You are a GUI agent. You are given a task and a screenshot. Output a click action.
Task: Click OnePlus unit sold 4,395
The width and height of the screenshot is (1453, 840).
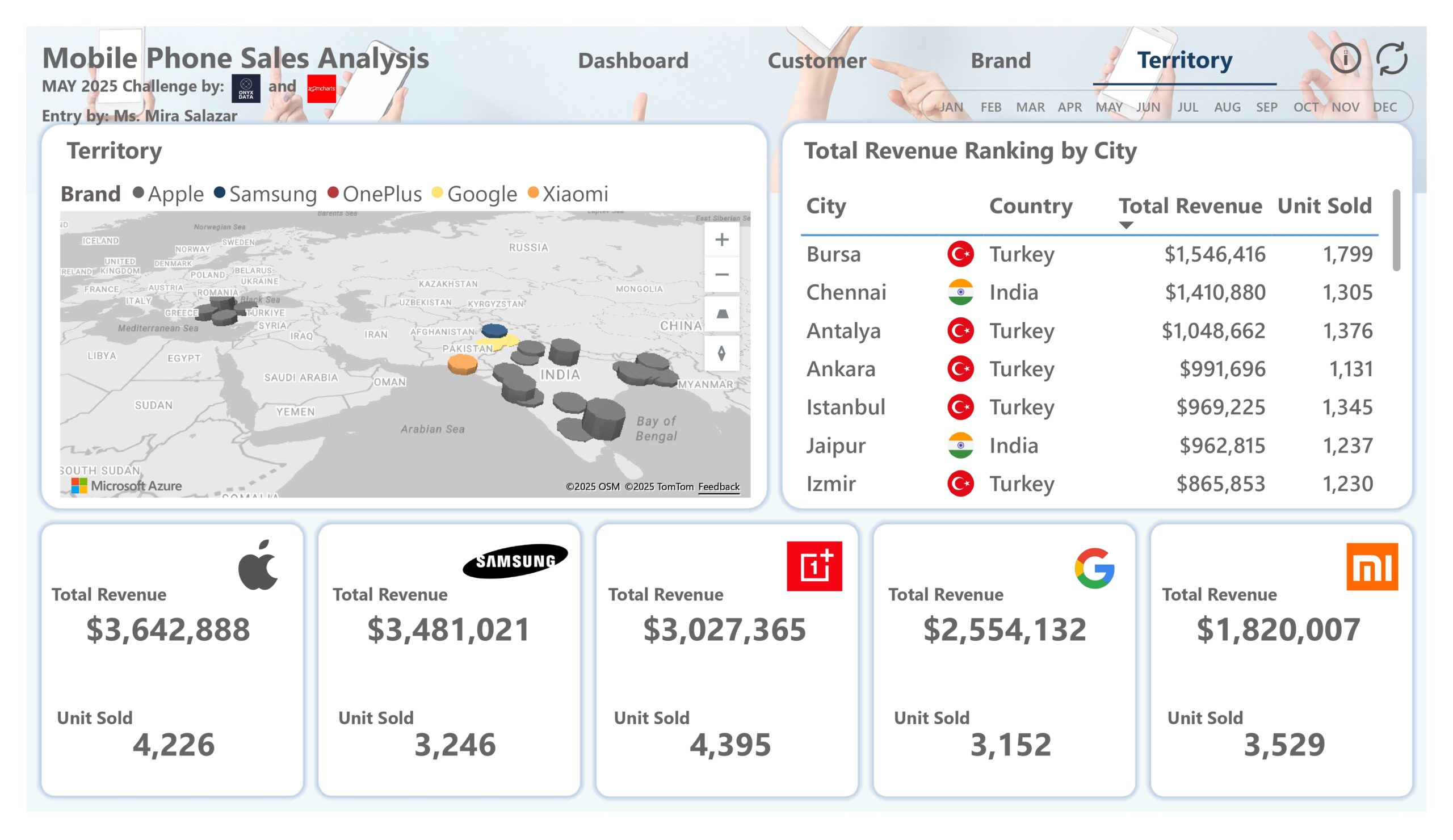pos(730,745)
